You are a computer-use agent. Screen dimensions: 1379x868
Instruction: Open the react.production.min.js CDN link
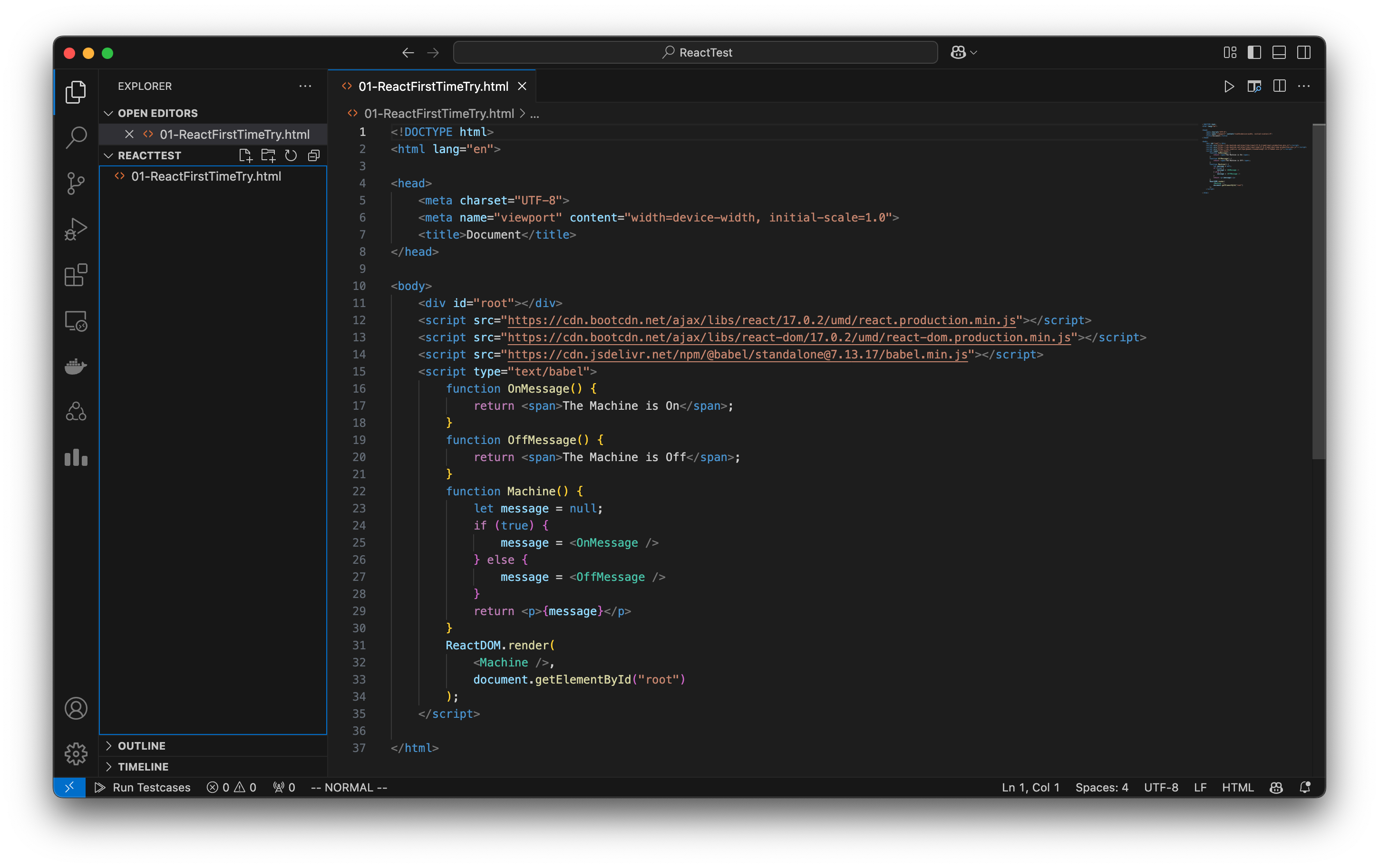click(762, 320)
